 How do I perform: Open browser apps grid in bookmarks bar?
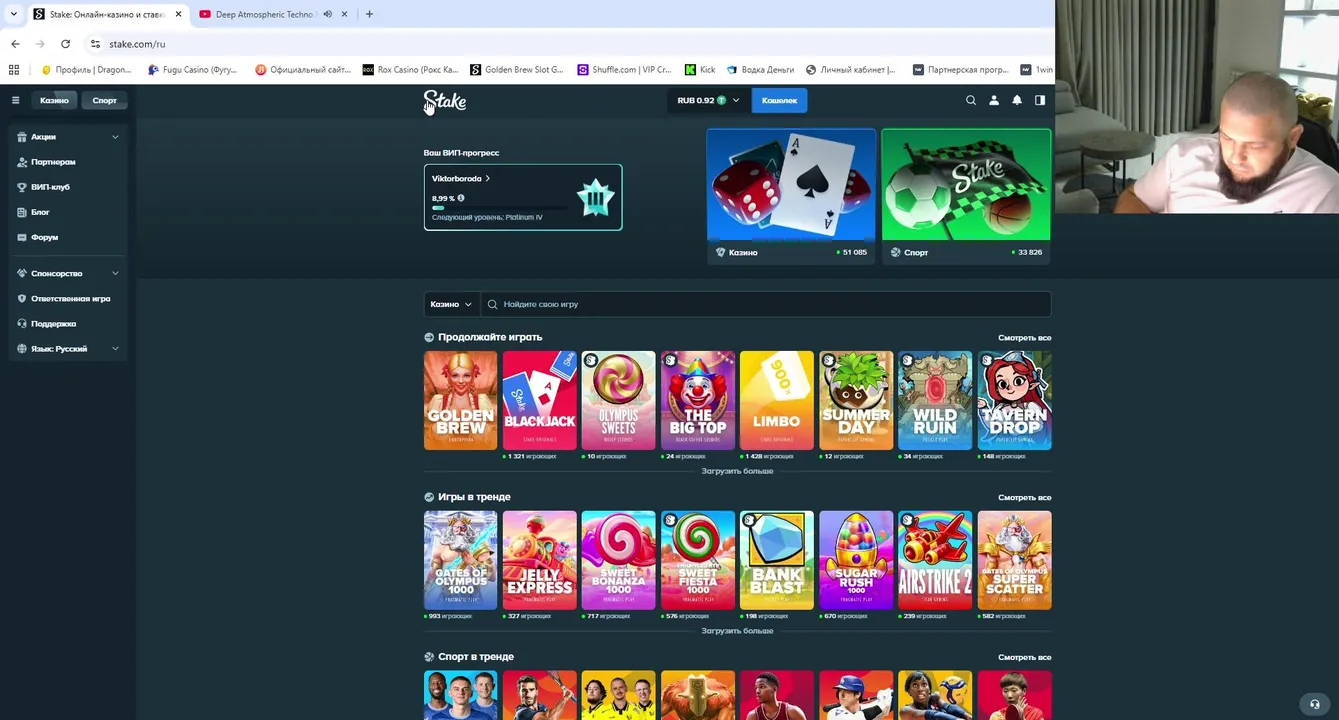click(x=14, y=70)
